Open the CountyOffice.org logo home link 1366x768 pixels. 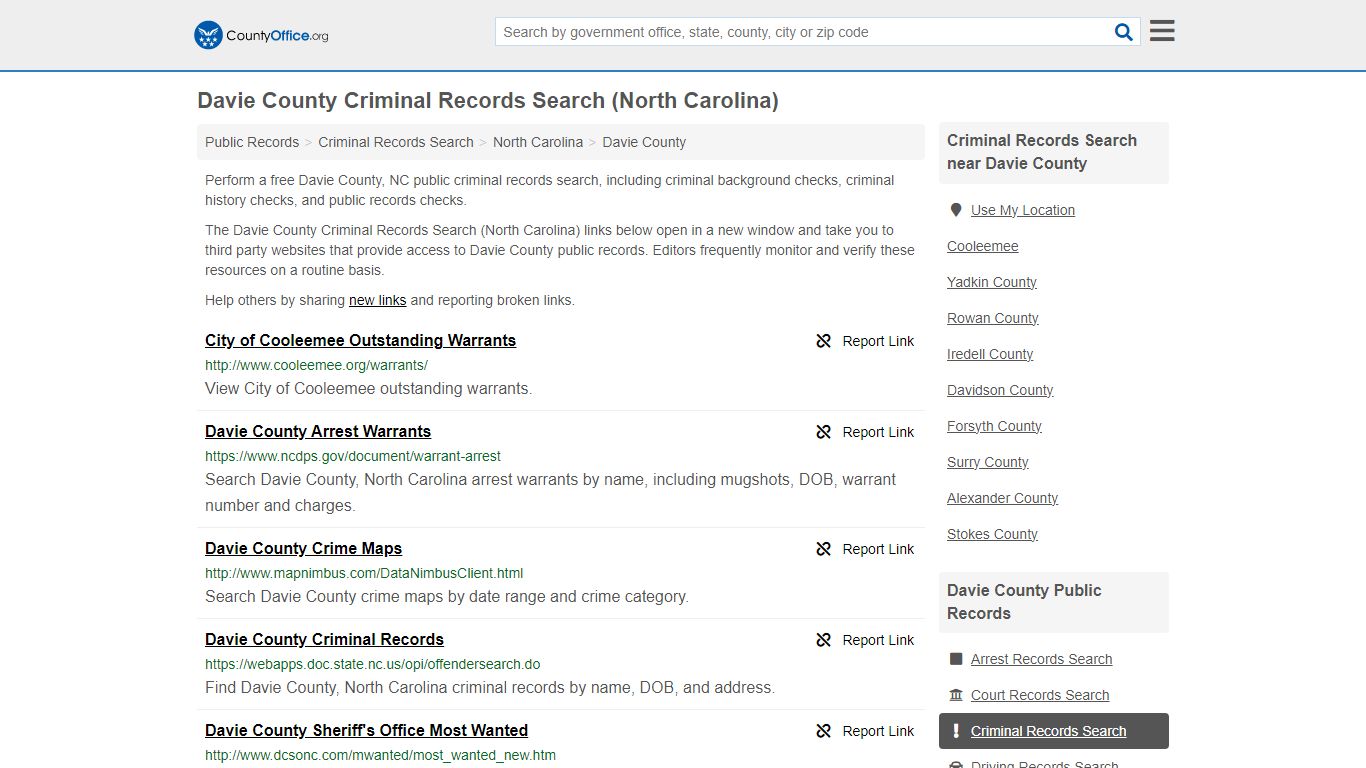261,35
